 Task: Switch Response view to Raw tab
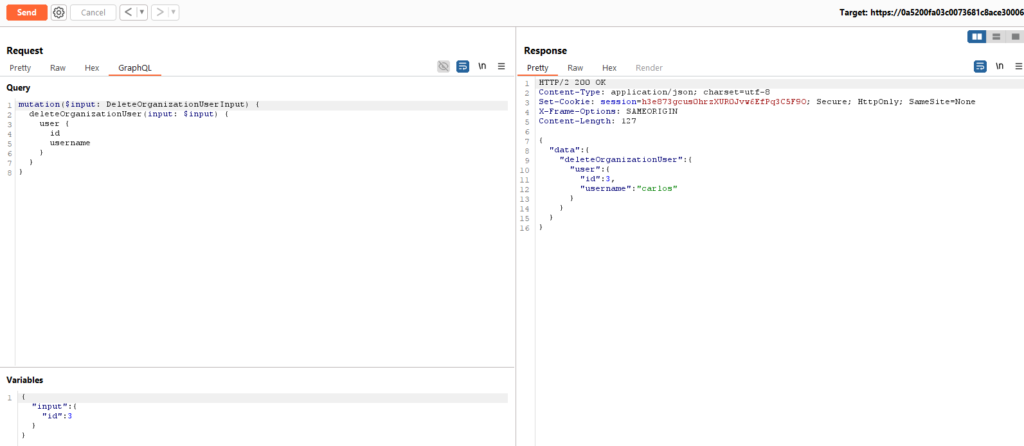click(x=575, y=68)
